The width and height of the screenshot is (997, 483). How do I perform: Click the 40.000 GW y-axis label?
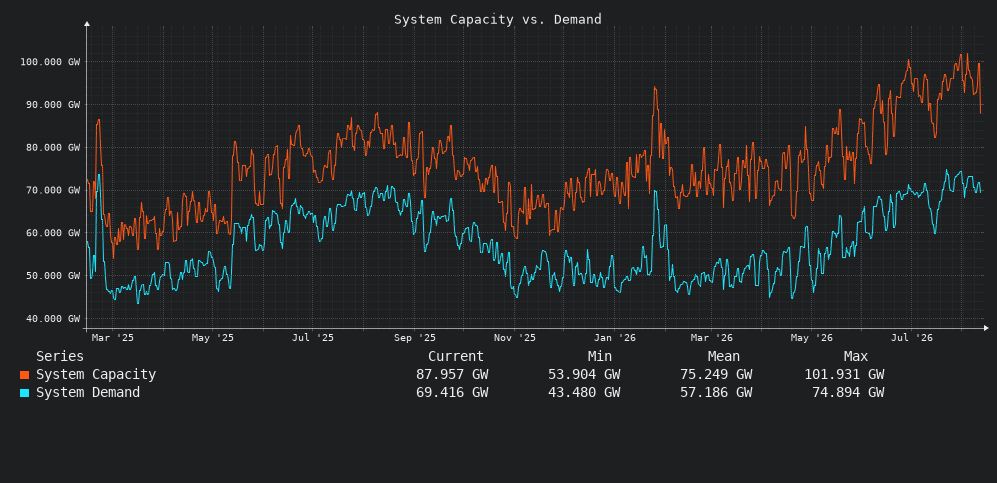(x=53, y=318)
